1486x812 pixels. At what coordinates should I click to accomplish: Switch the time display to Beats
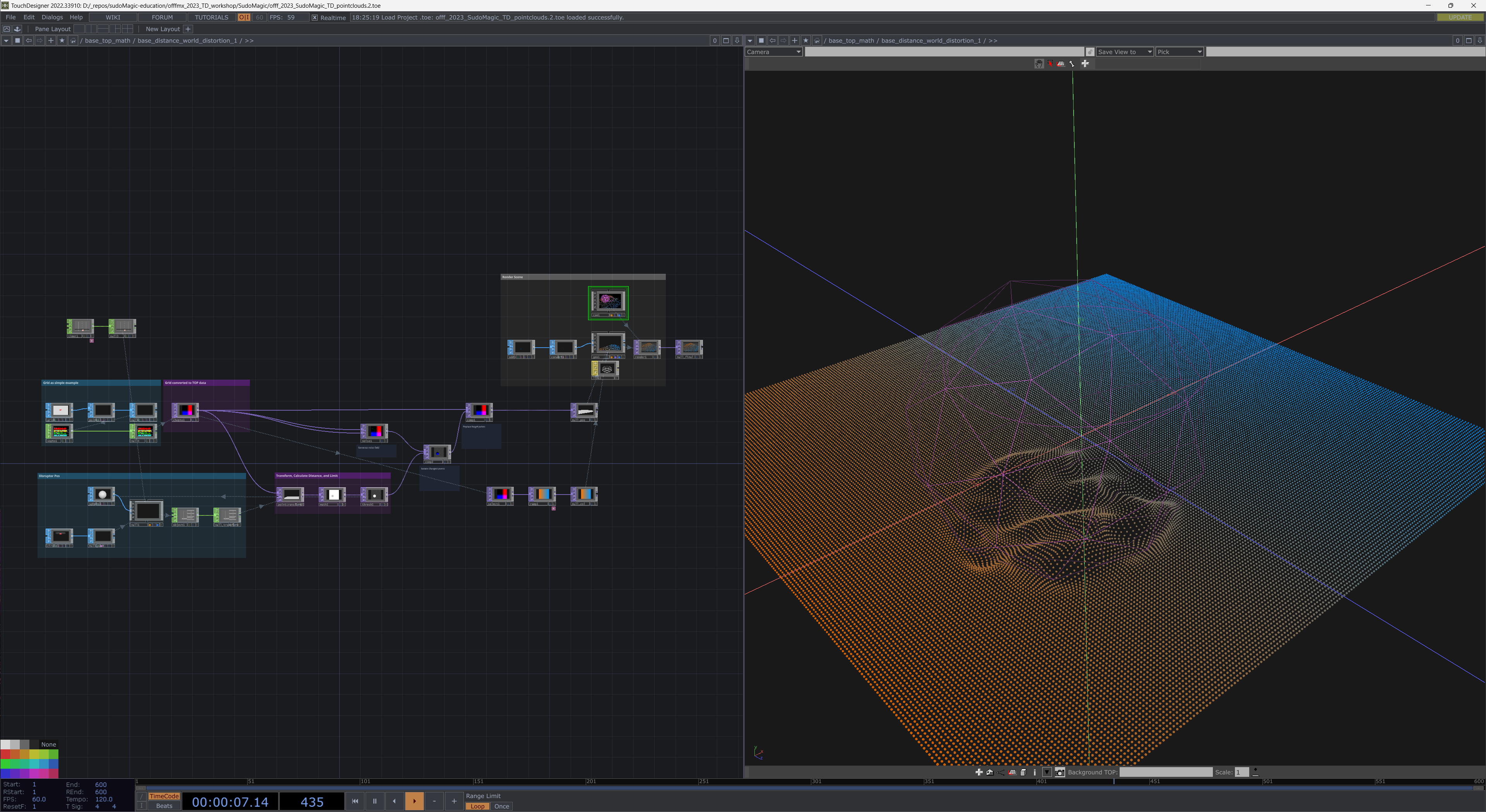point(164,806)
